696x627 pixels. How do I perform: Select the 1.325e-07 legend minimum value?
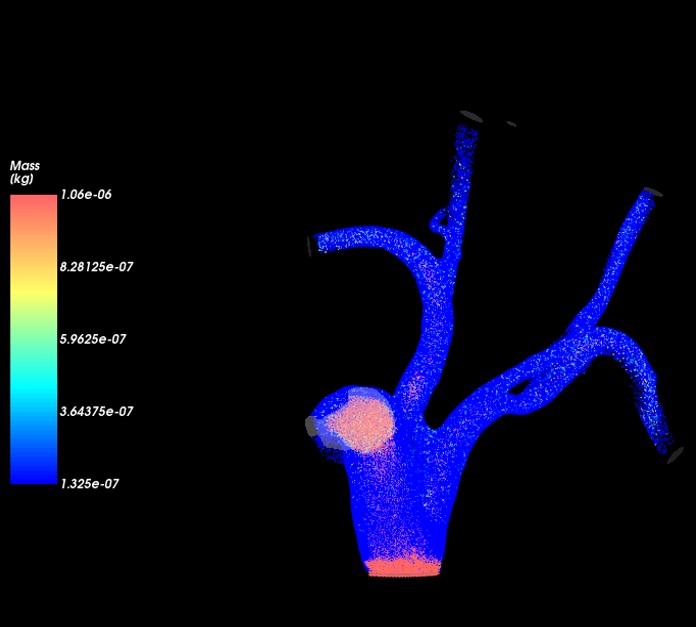pos(89,484)
